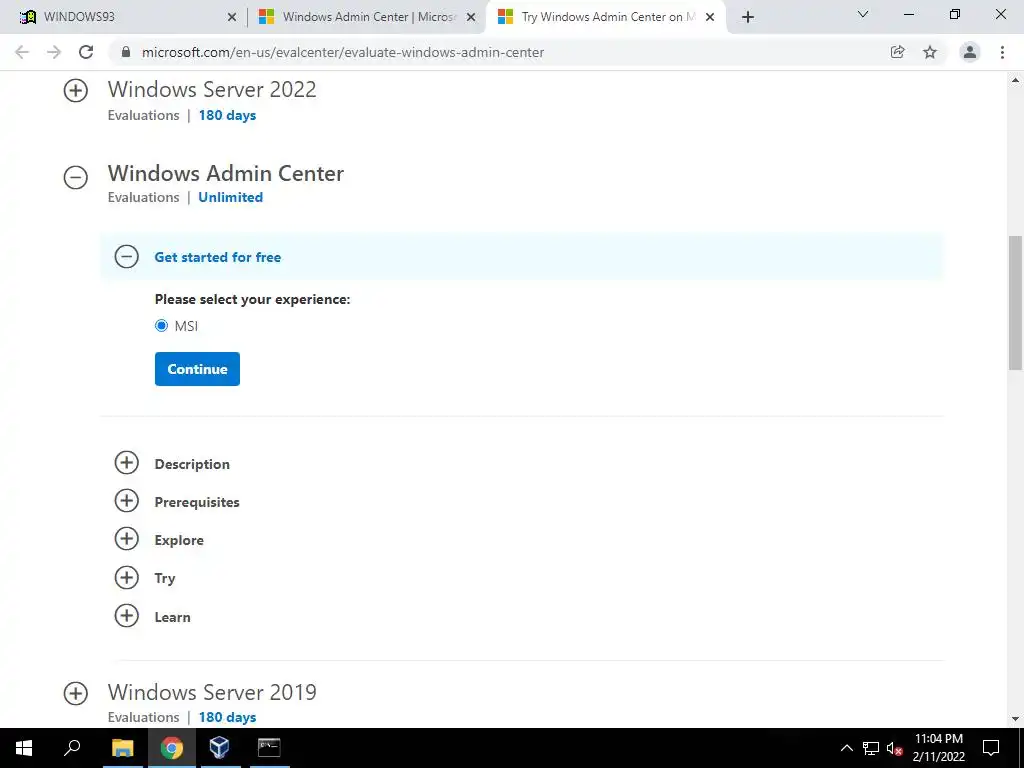
Task: Collapse the Get started for free panel
Action: 127,256
